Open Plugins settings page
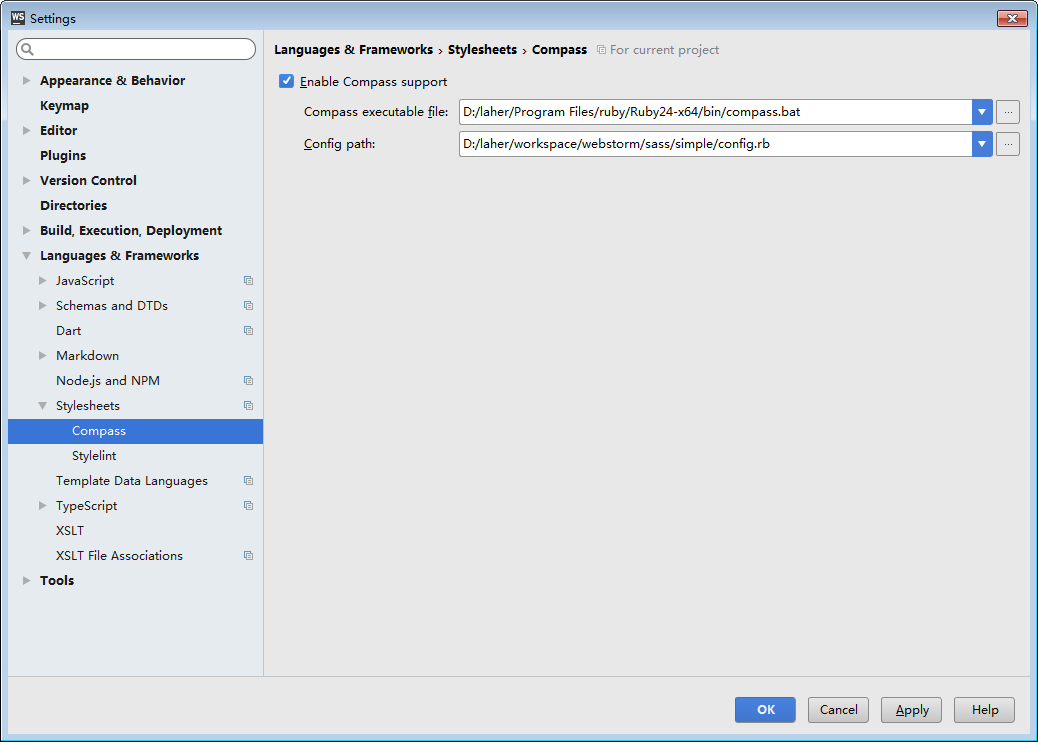Viewport: 1038px width, 742px height. (x=63, y=156)
